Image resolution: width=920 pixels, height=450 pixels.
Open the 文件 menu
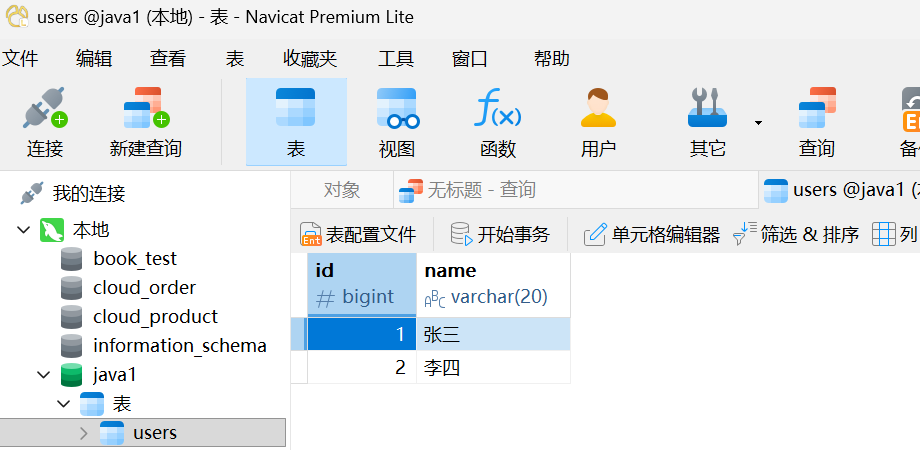[x=20, y=59]
